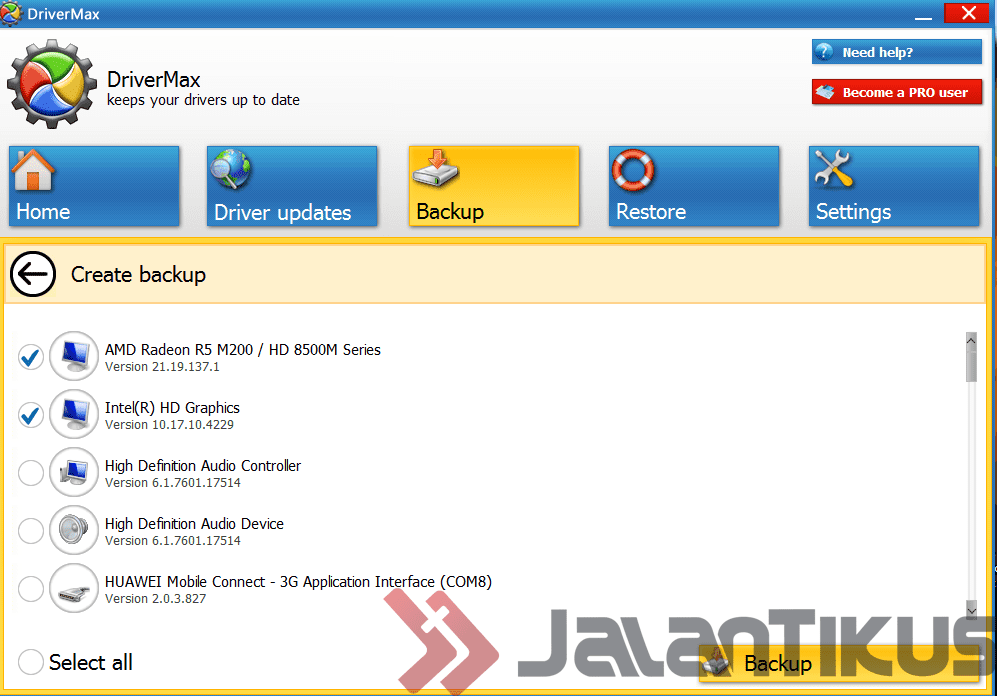Check the High Definition Audio Device driver
Screen dimensions: 997x696
(31, 530)
